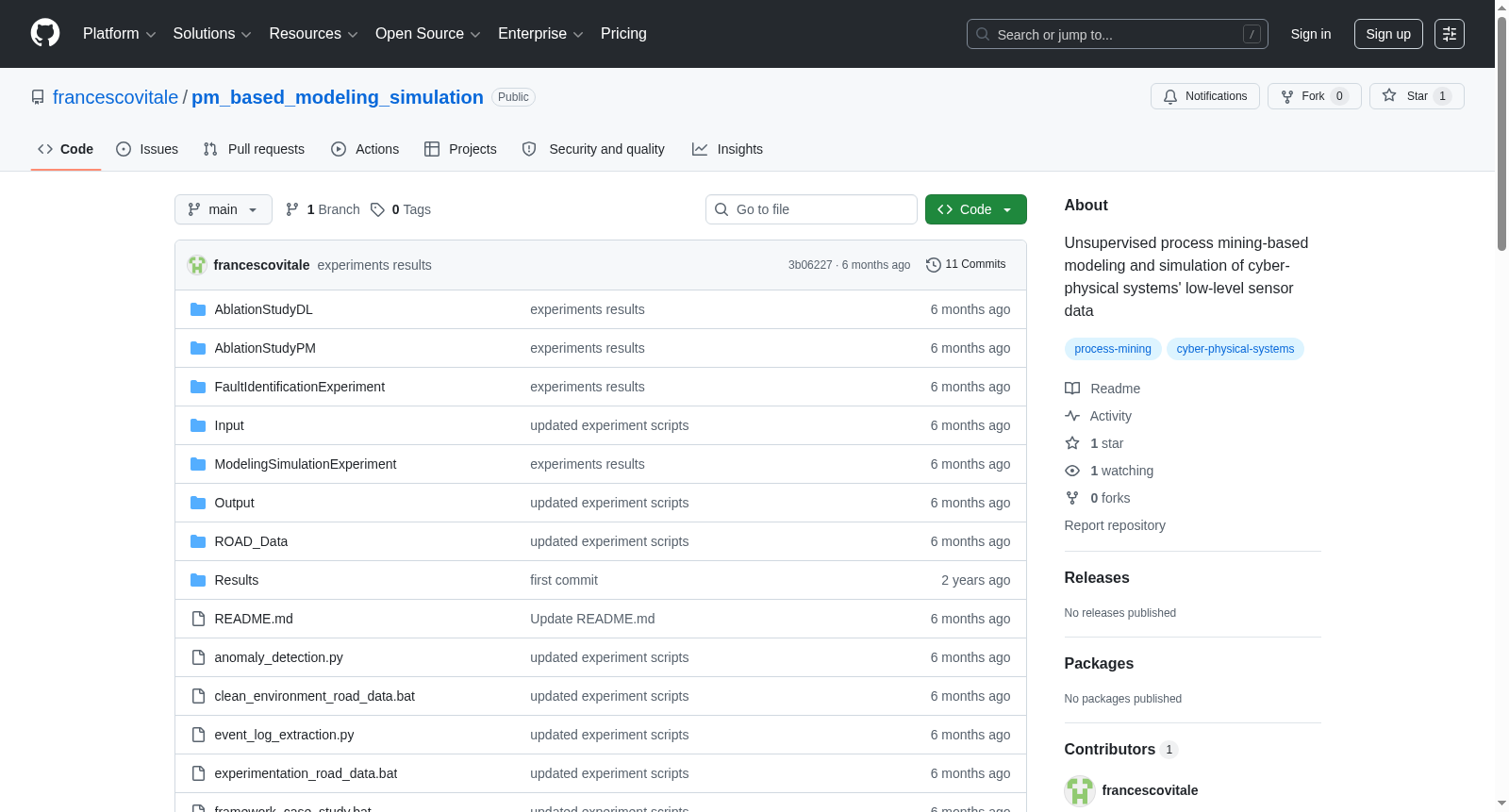1509x812 pixels.
Task: Open the ROAD_Data folder icon
Action: (x=198, y=541)
